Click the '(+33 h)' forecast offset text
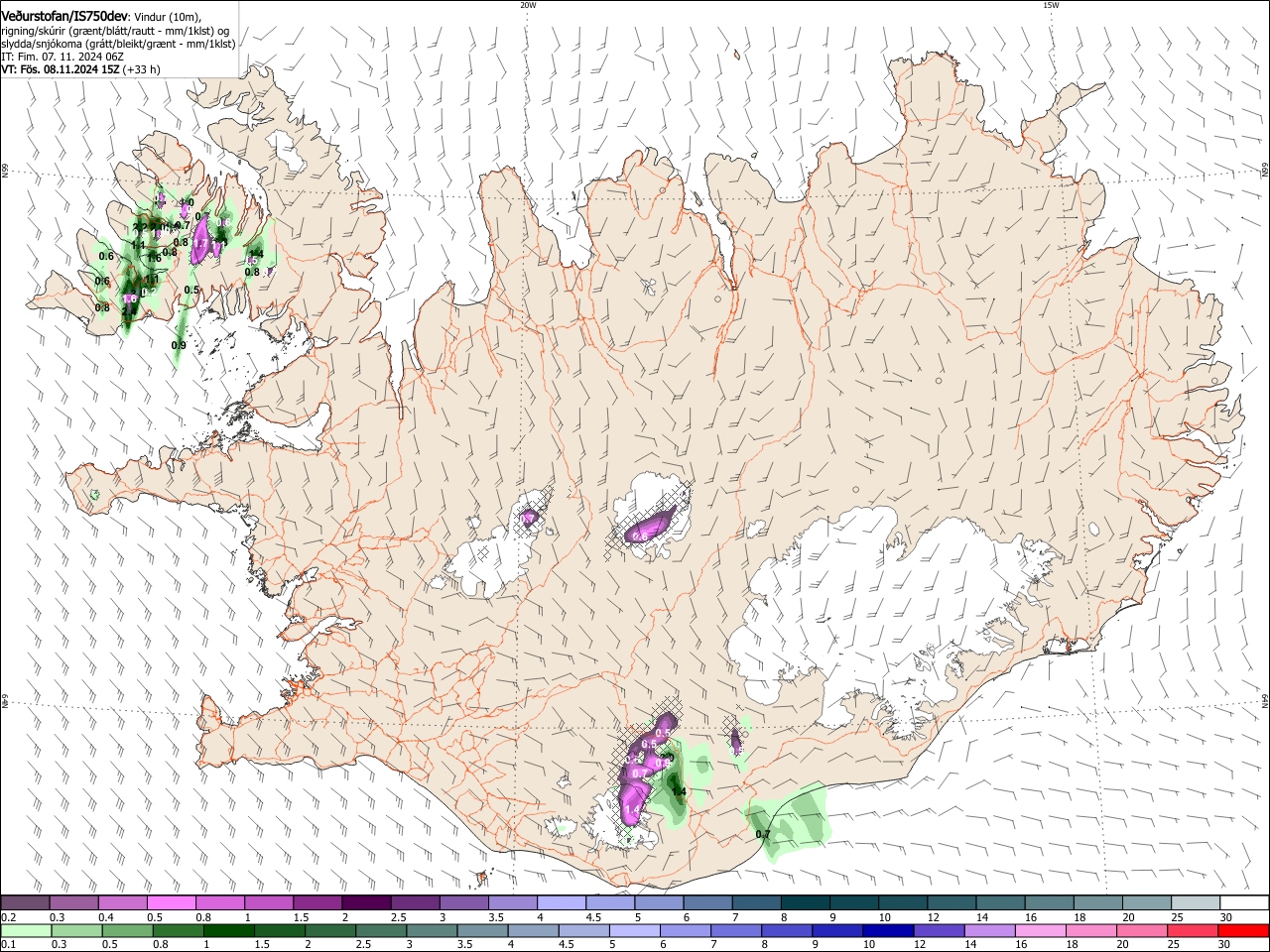The image size is (1270, 952). pos(142,69)
